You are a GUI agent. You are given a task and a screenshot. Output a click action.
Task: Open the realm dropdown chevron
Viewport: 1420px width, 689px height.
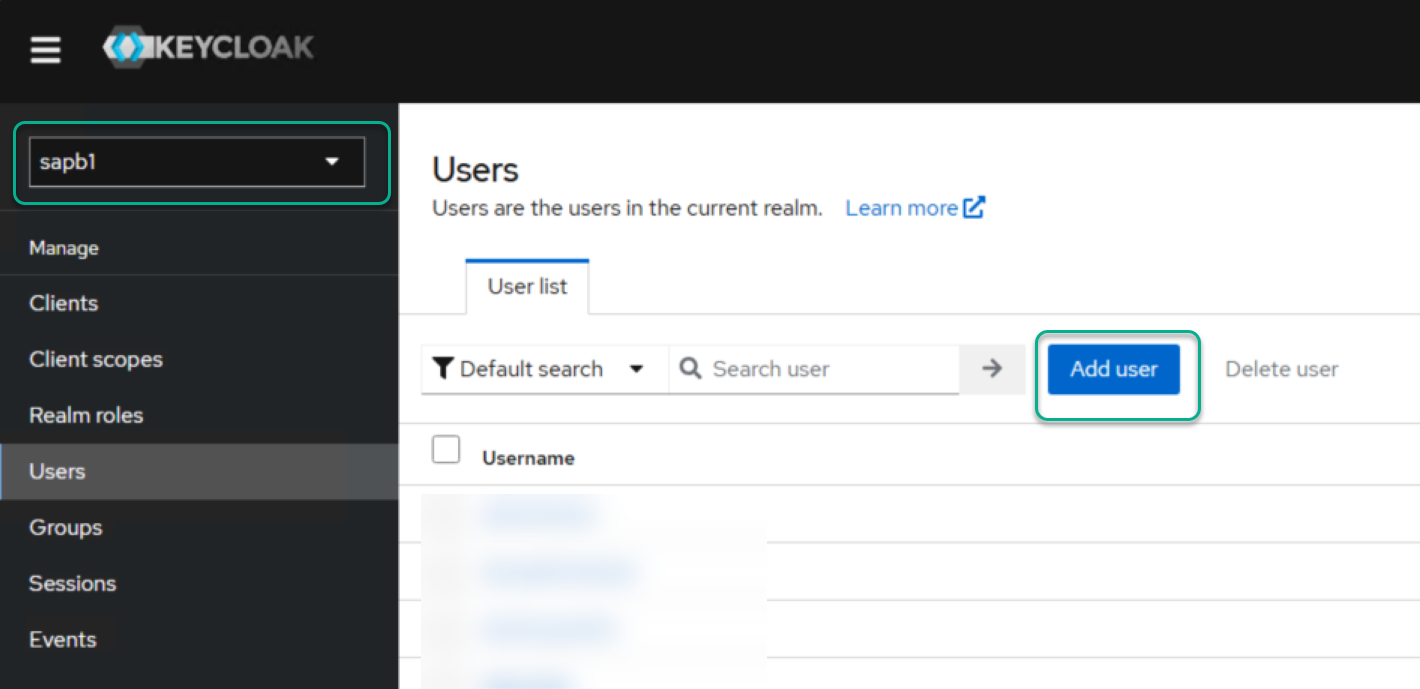[x=332, y=161]
